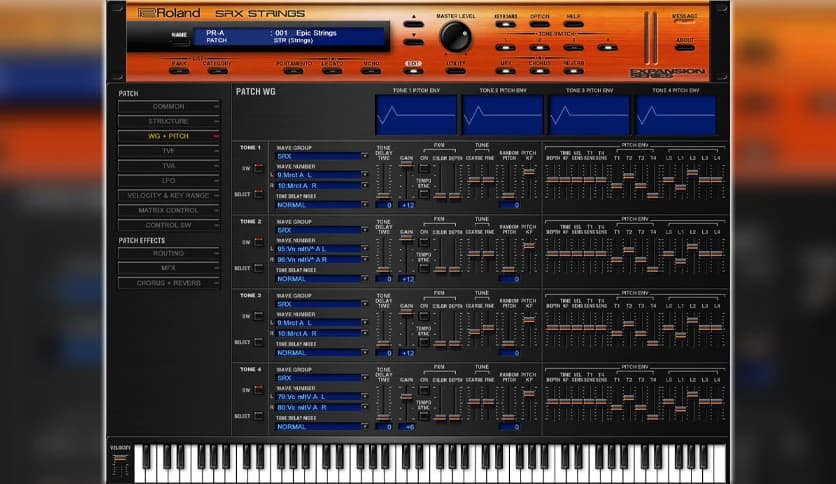
Task: Open Tone 3 Wave Group dropdown
Action: click(321, 304)
